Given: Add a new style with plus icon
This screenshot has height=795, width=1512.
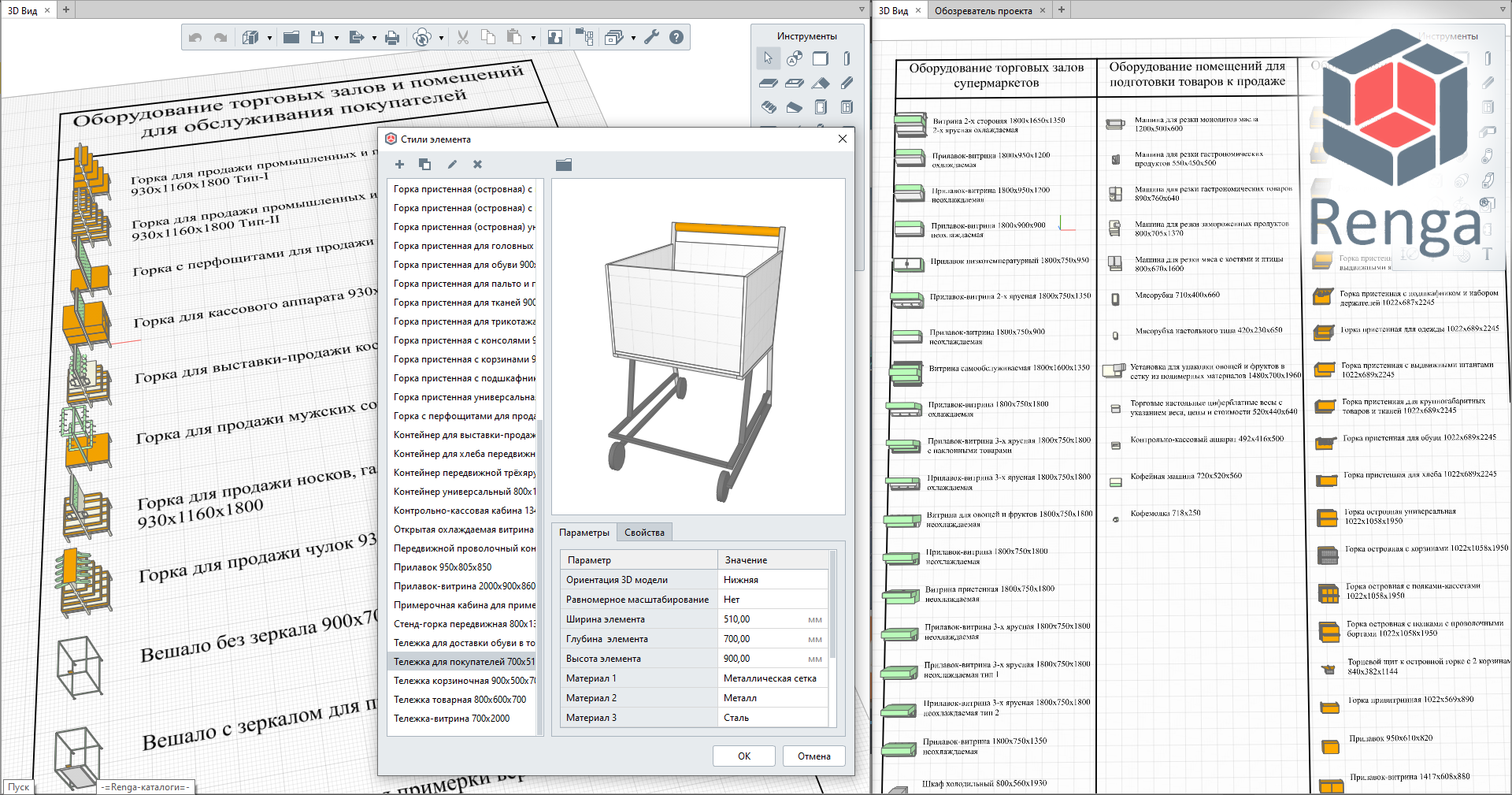Looking at the screenshot, I should coord(399,164).
